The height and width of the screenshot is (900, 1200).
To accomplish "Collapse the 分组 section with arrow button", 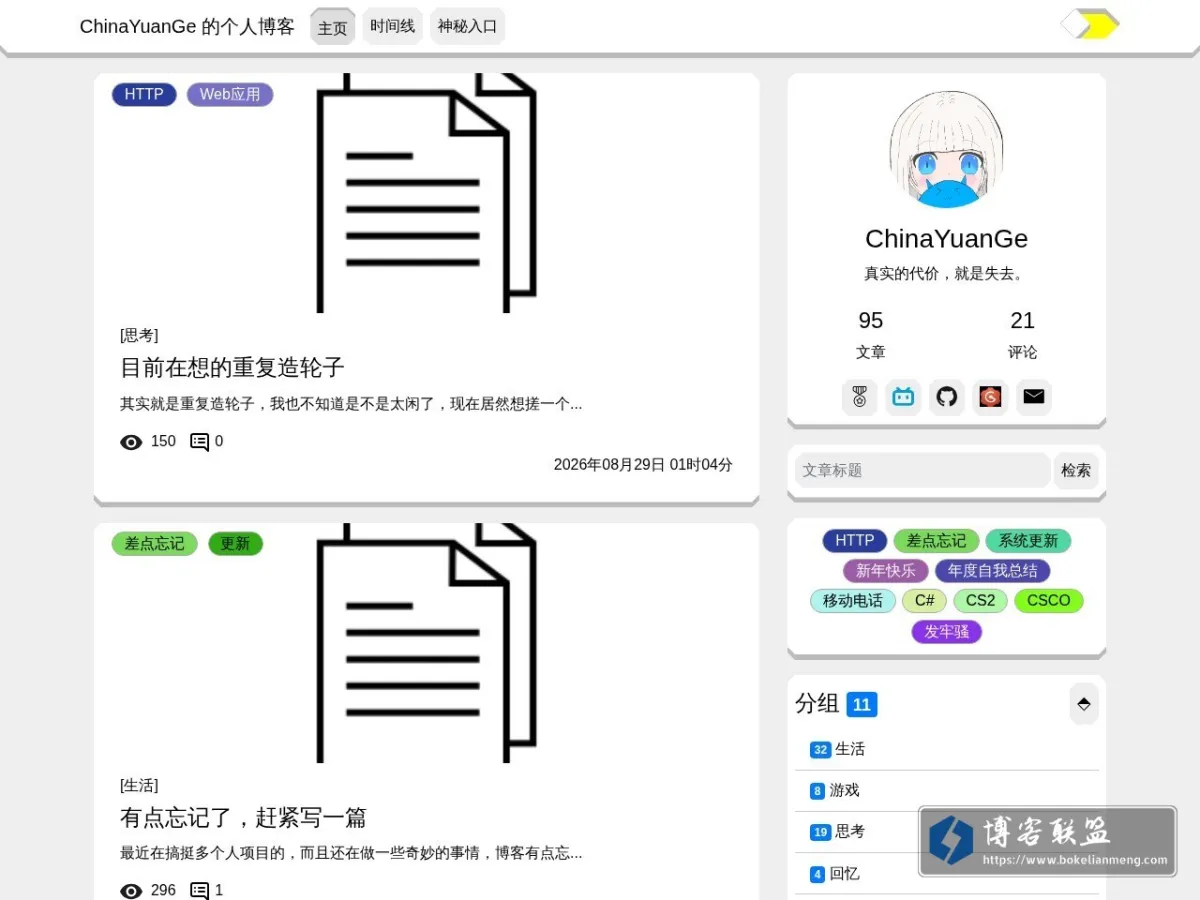I will click(x=1084, y=704).
